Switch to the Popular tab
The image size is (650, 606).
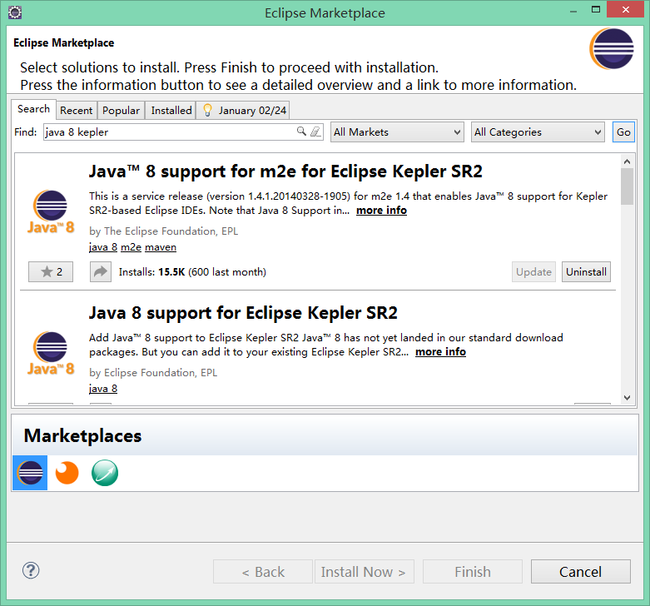point(121,111)
